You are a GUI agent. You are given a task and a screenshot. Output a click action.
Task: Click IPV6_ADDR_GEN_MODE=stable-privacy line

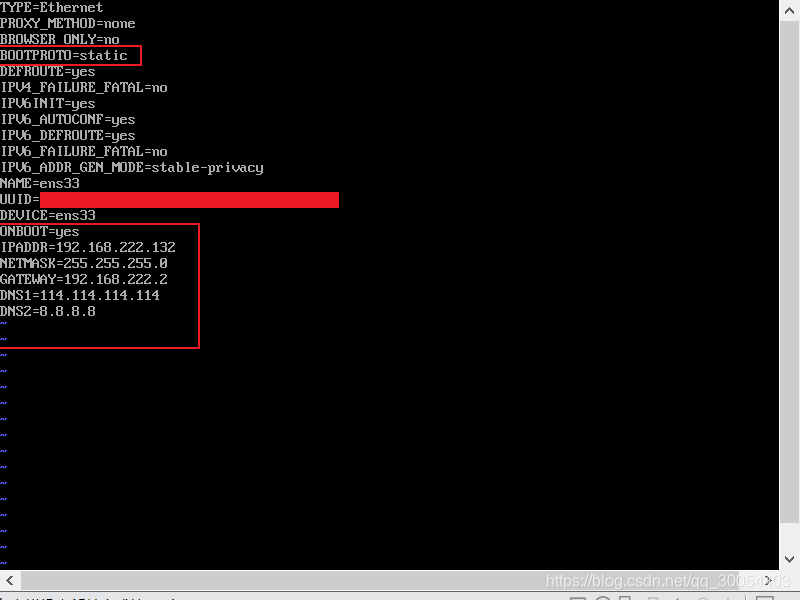click(x=132, y=167)
